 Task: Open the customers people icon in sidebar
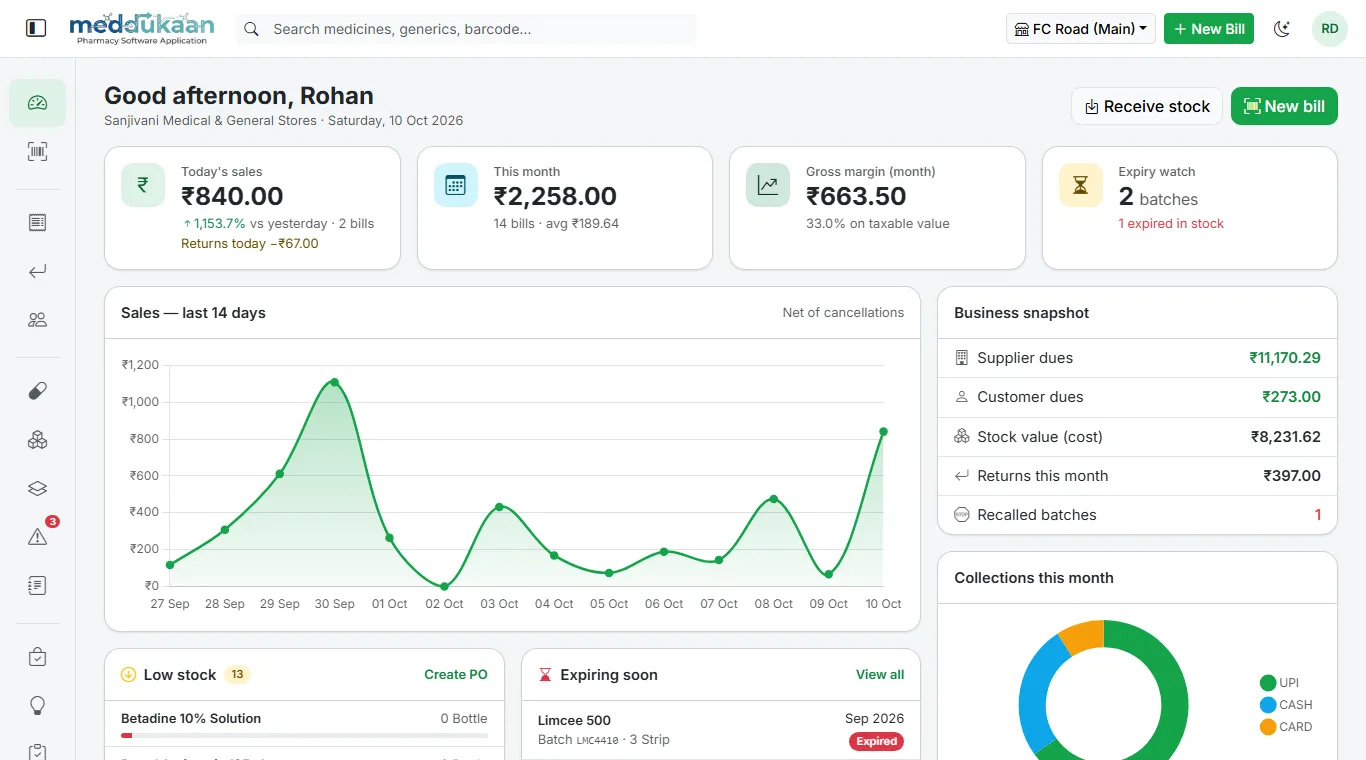point(38,320)
